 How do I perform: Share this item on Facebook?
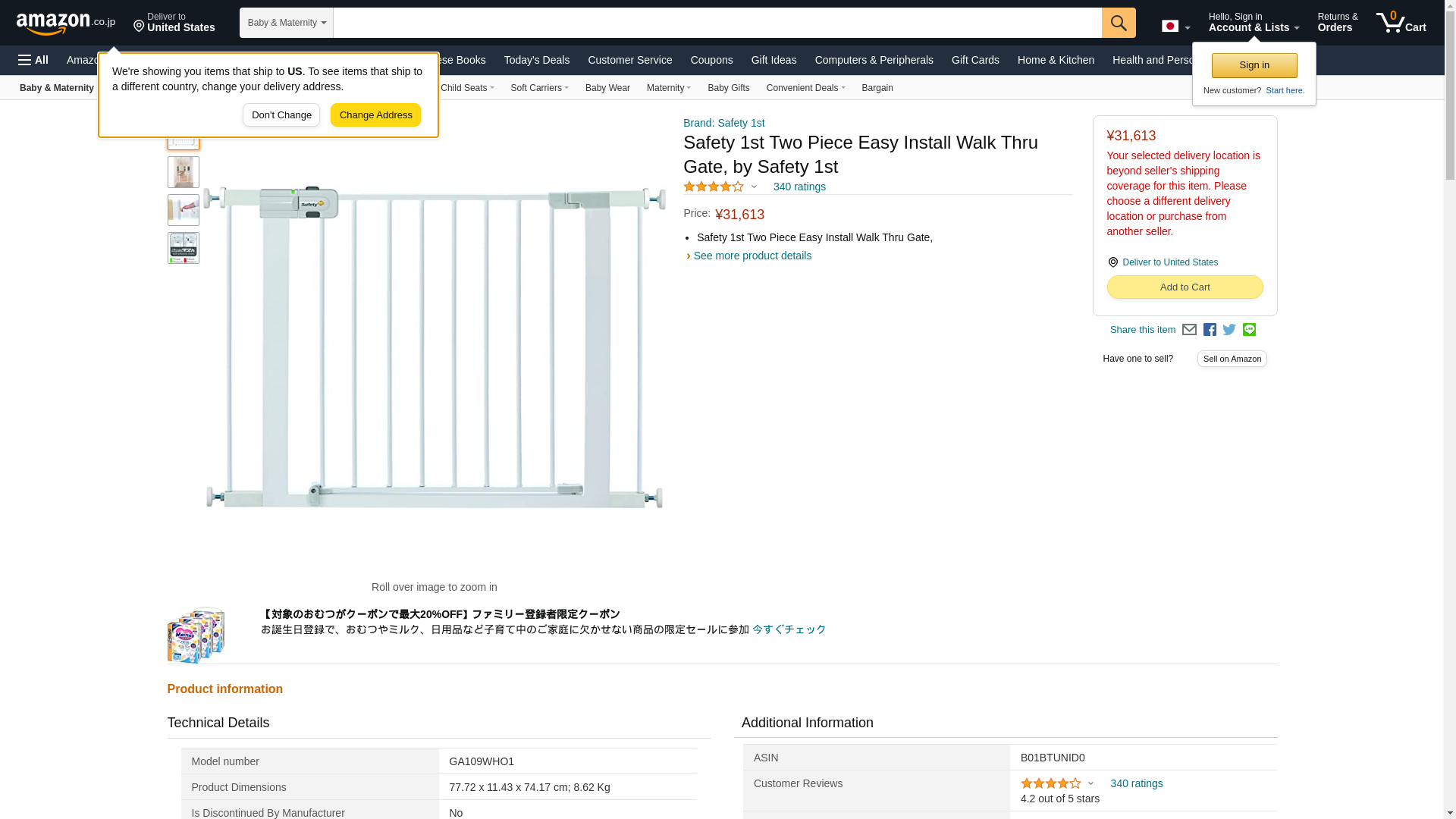click(x=1210, y=330)
